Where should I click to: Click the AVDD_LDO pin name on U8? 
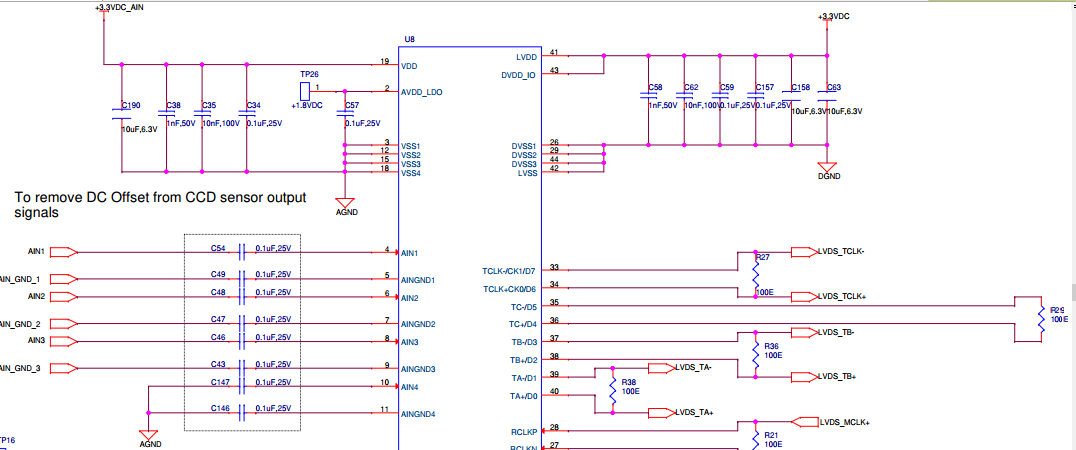click(x=421, y=91)
